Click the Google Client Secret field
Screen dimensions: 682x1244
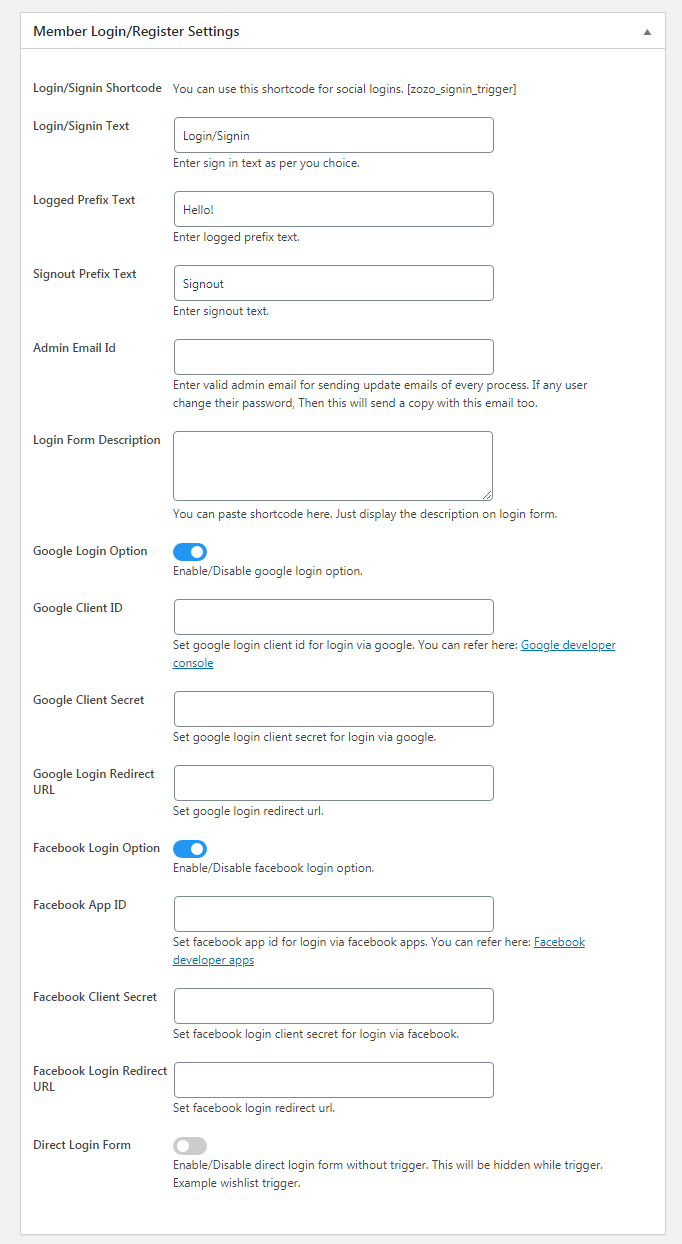[x=333, y=709]
